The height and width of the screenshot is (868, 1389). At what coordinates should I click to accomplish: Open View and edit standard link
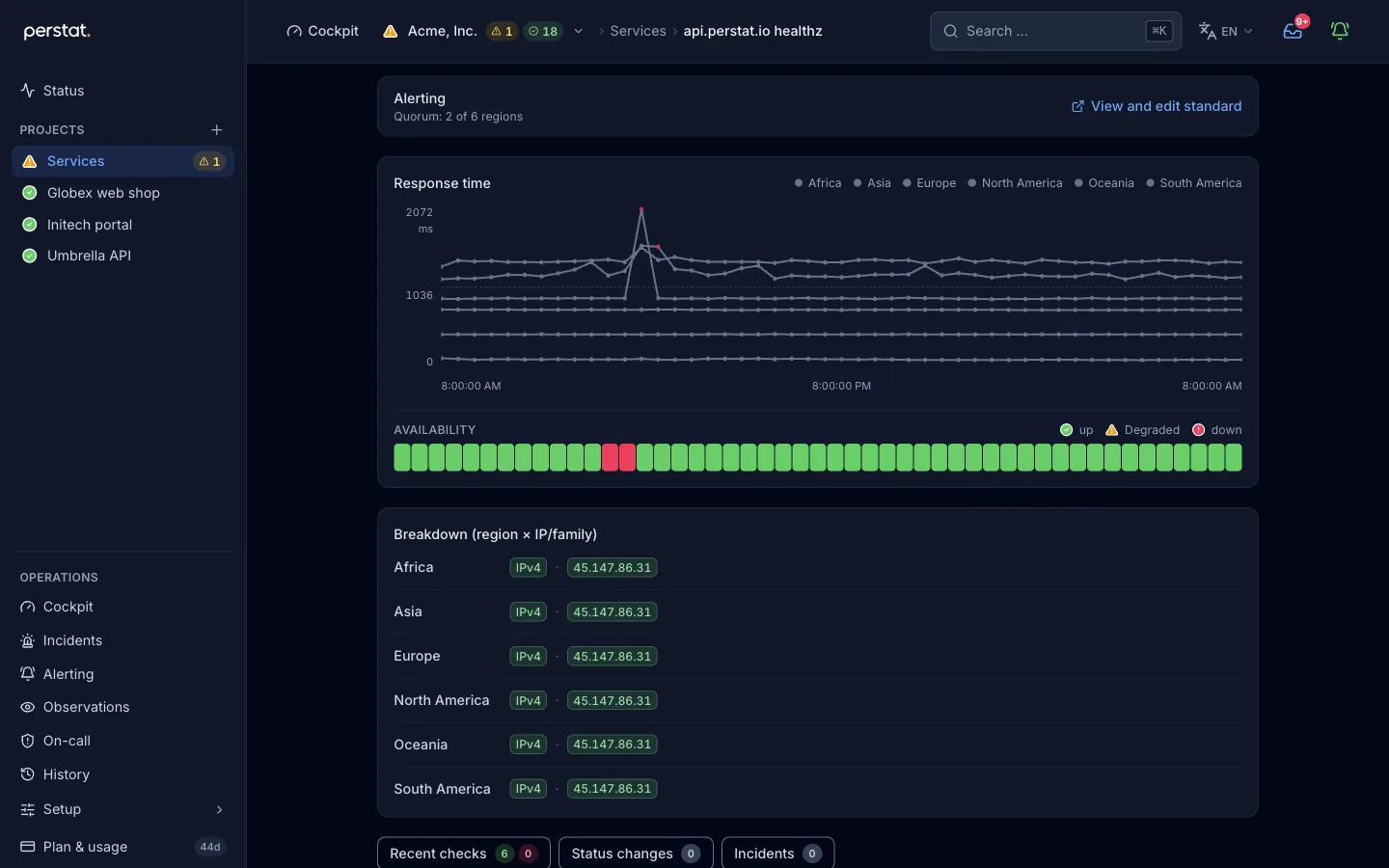1157,106
